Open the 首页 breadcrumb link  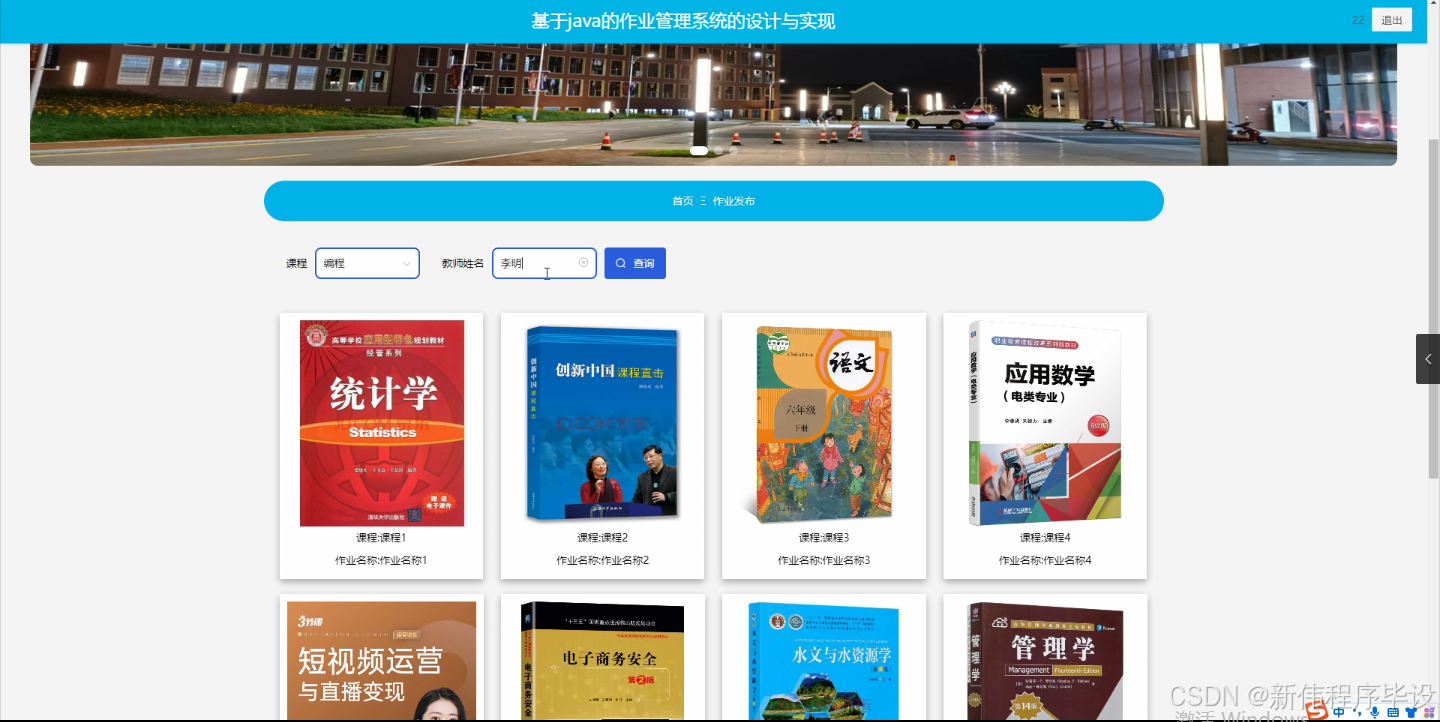click(x=682, y=201)
